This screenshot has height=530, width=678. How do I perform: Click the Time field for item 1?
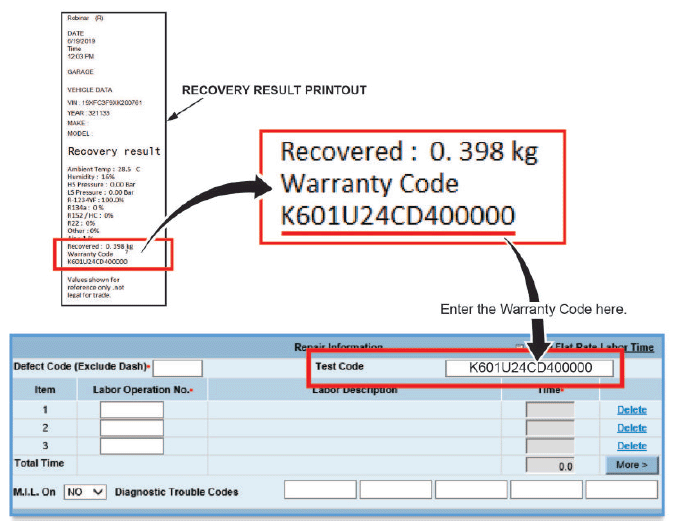click(x=550, y=409)
